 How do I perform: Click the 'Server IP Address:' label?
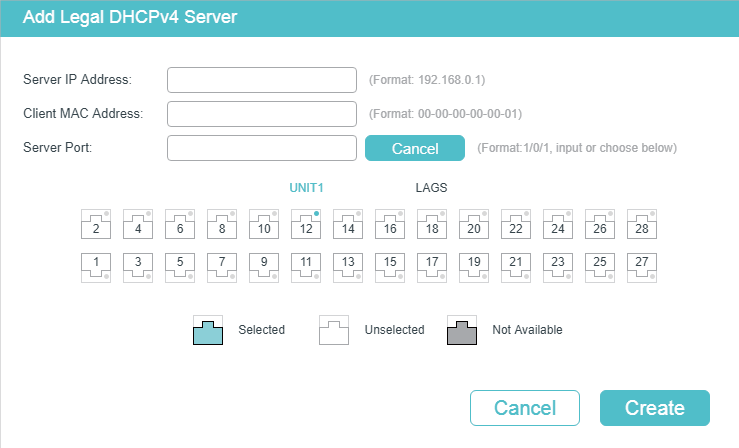[x=77, y=79]
